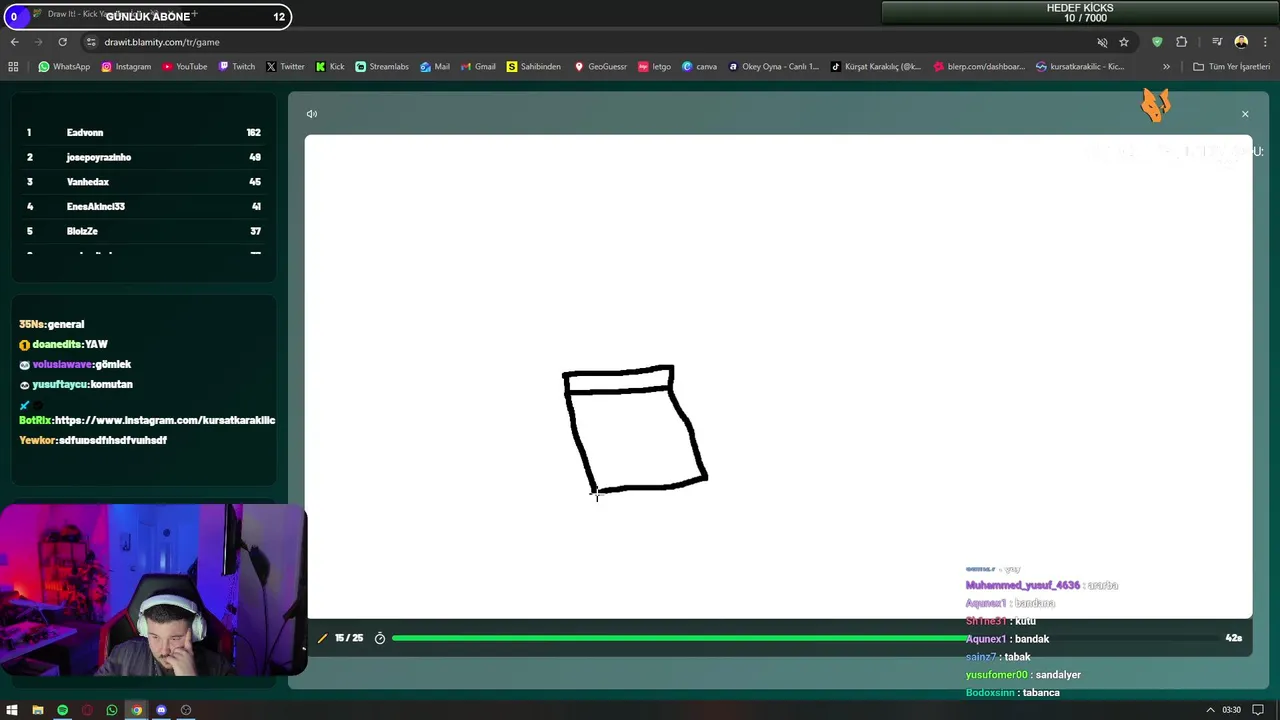
Task: Bookmark this page with the star icon
Action: 1124,42
